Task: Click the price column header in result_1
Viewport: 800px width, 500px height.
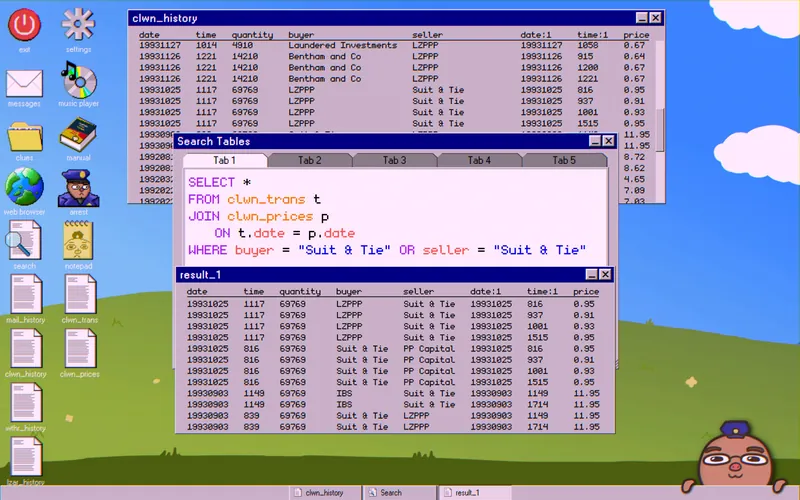Action: click(586, 292)
